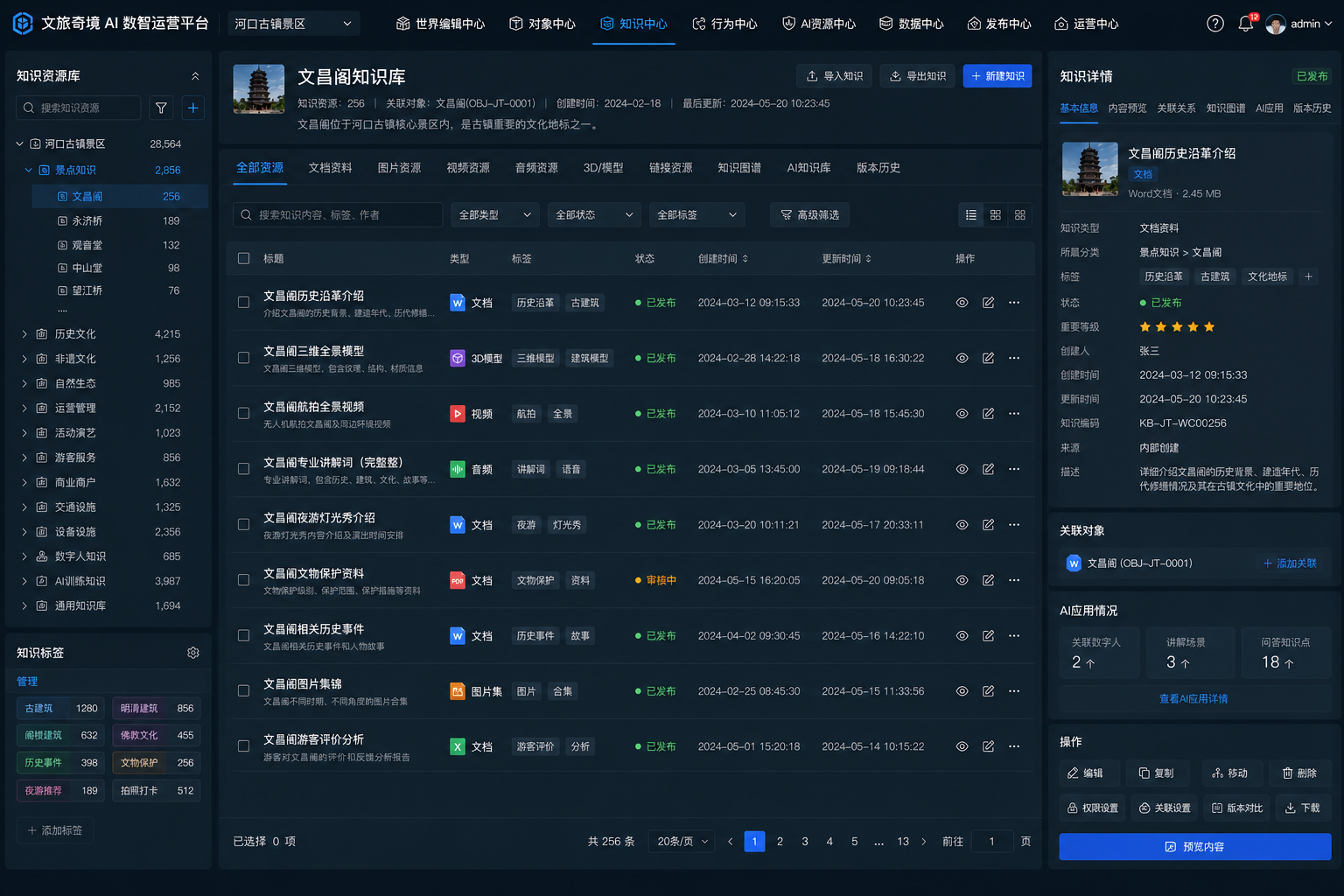This screenshot has width=1344, height=896.
Task: Open 权限设置 permission settings
Action: pos(1092,808)
